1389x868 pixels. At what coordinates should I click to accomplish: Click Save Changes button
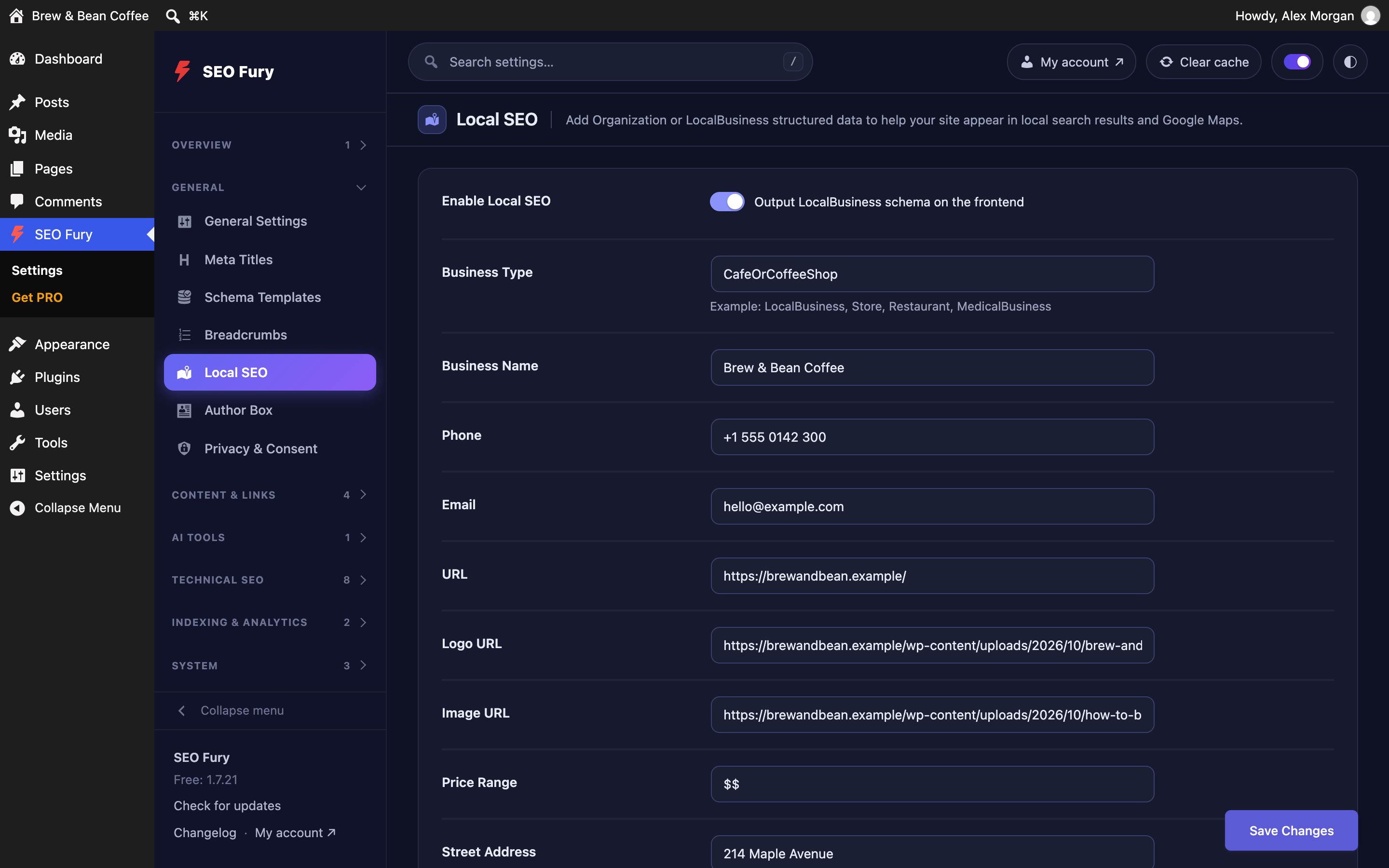coord(1292,830)
